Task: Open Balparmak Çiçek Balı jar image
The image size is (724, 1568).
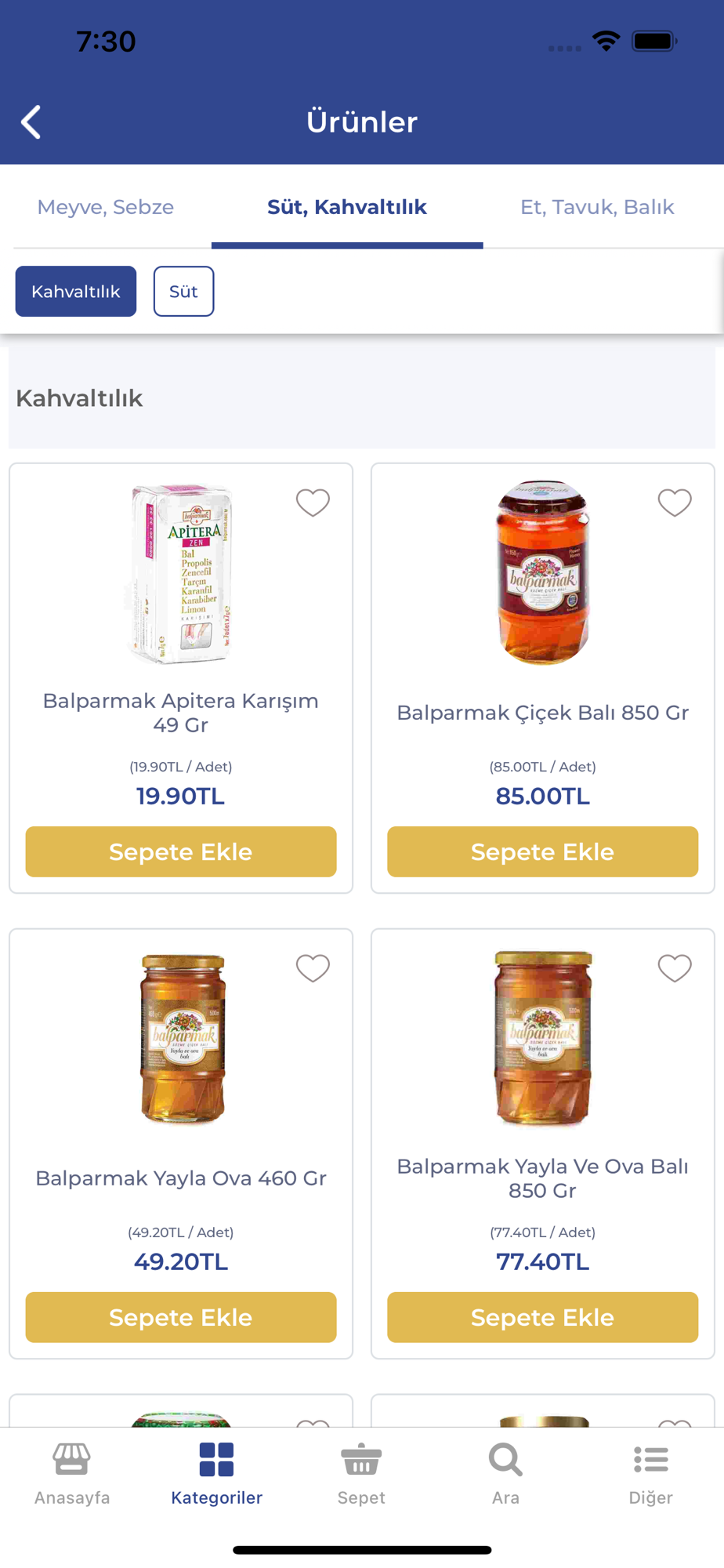Action: [x=542, y=573]
